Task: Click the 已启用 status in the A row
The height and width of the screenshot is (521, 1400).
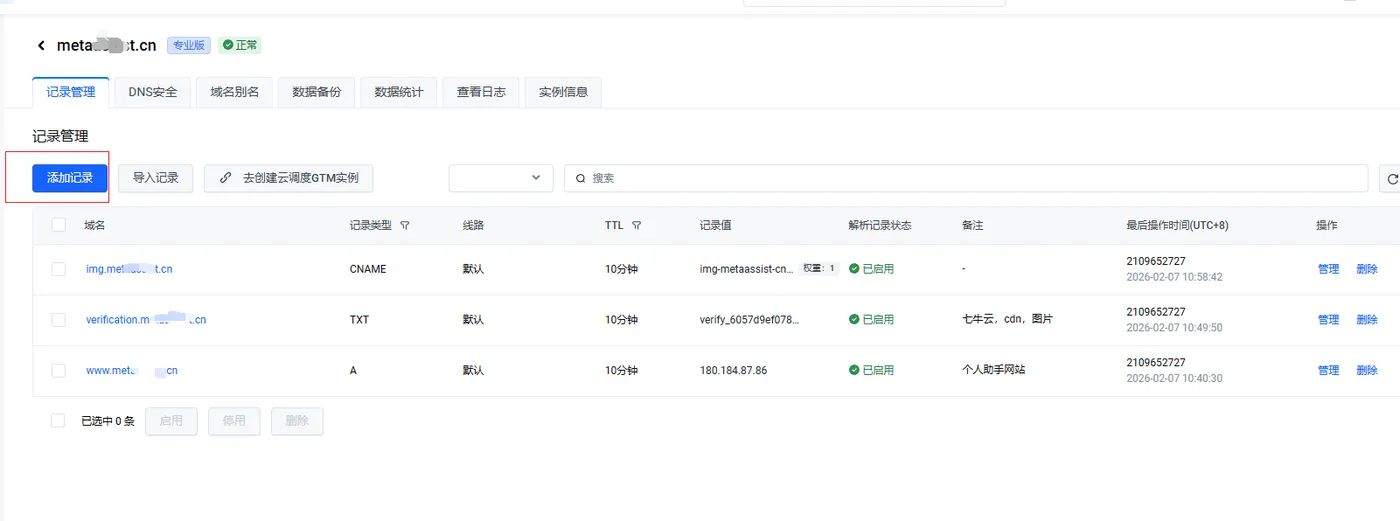Action: click(x=871, y=370)
